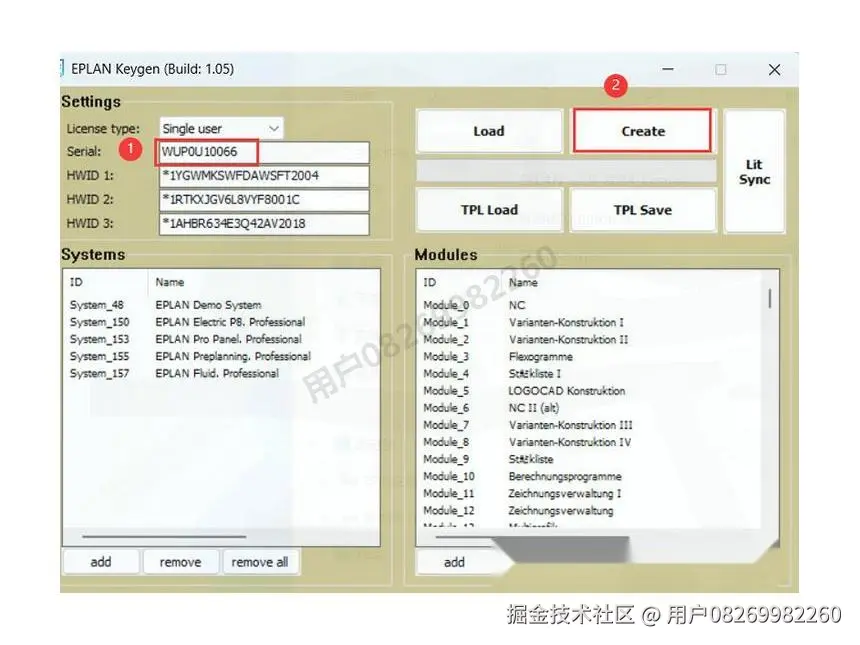Viewport: 860px width, 645px height.
Task: Select System_153 EPLAN Pro Panel row
Action: (x=222, y=339)
